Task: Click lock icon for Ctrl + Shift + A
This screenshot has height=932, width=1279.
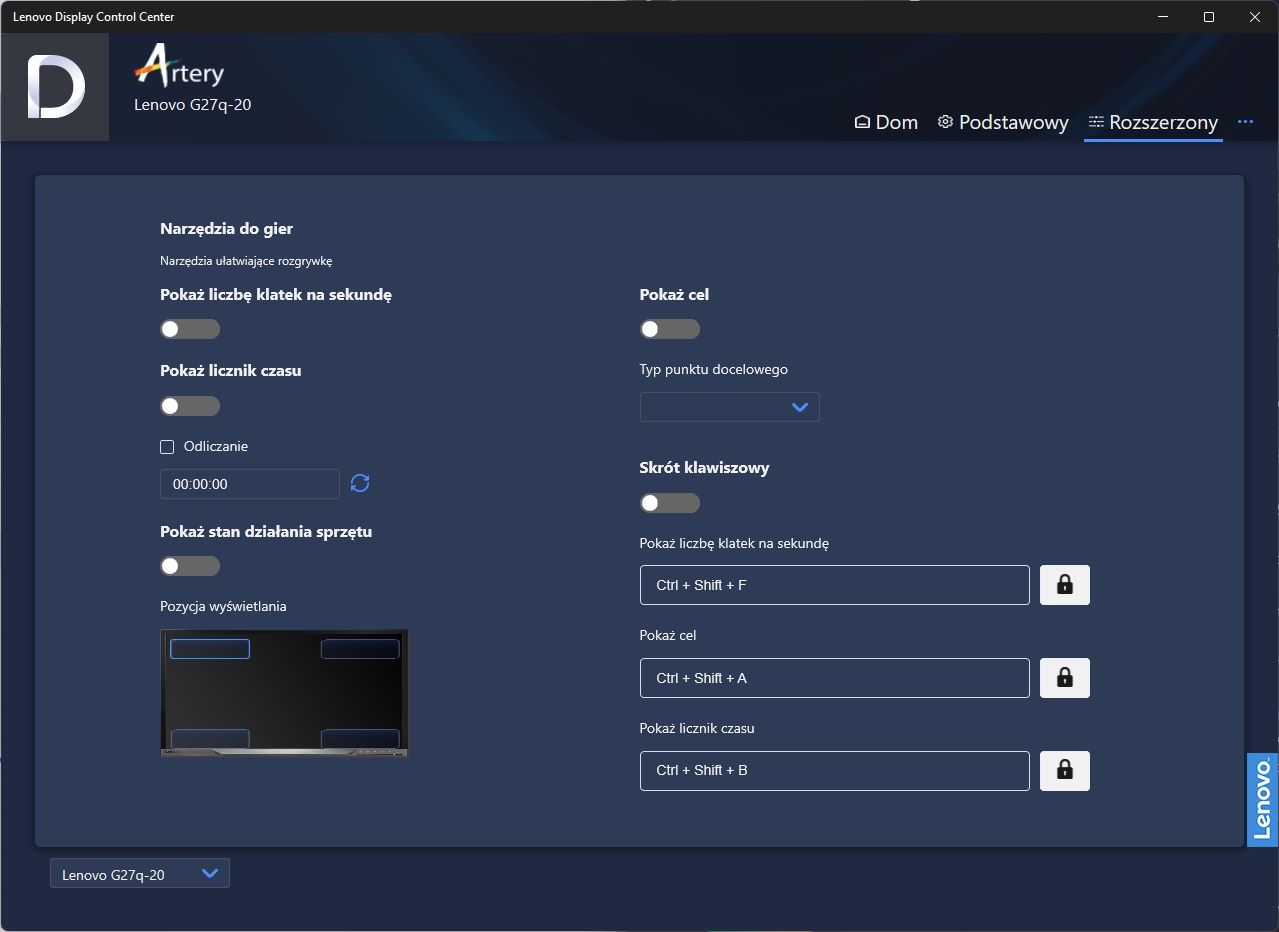Action: pyautogui.click(x=1065, y=678)
